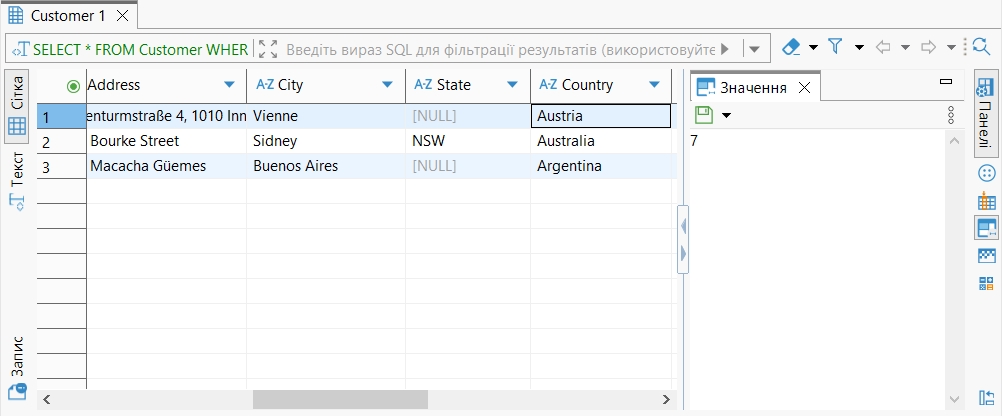Select row number 1 header

pos(61,117)
